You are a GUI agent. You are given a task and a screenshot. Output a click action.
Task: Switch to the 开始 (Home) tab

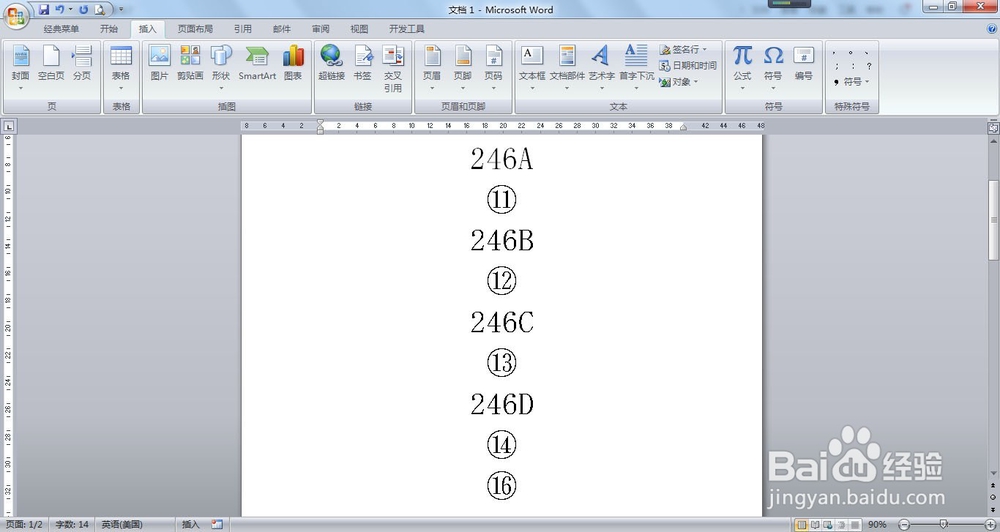(x=109, y=29)
